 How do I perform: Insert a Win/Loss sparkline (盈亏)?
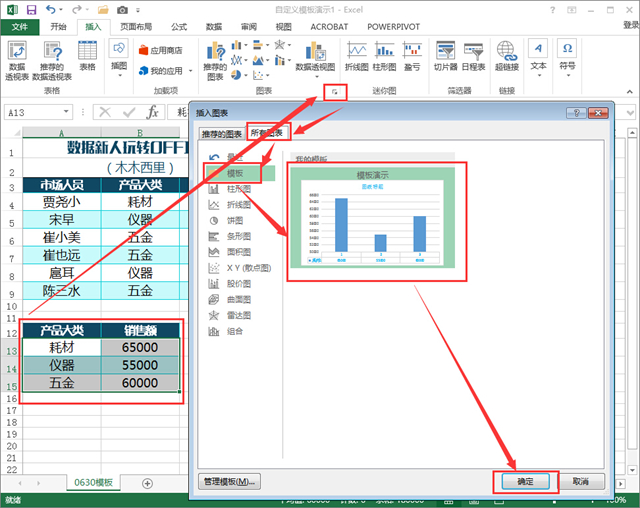412,56
